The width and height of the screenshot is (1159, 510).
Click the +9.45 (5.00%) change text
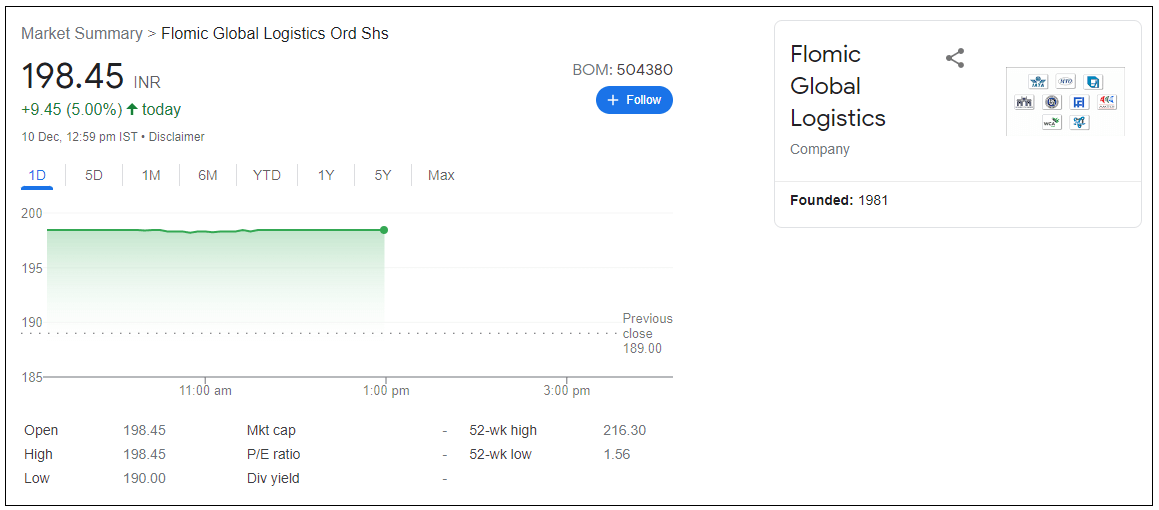coord(72,110)
